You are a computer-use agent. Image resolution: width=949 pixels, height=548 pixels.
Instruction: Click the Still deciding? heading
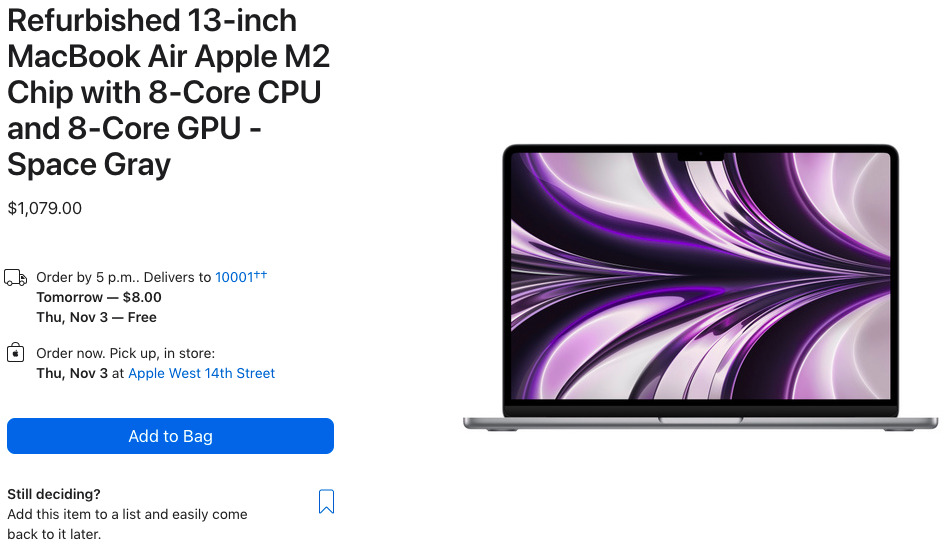pyautogui.click(x=54, y=494)
